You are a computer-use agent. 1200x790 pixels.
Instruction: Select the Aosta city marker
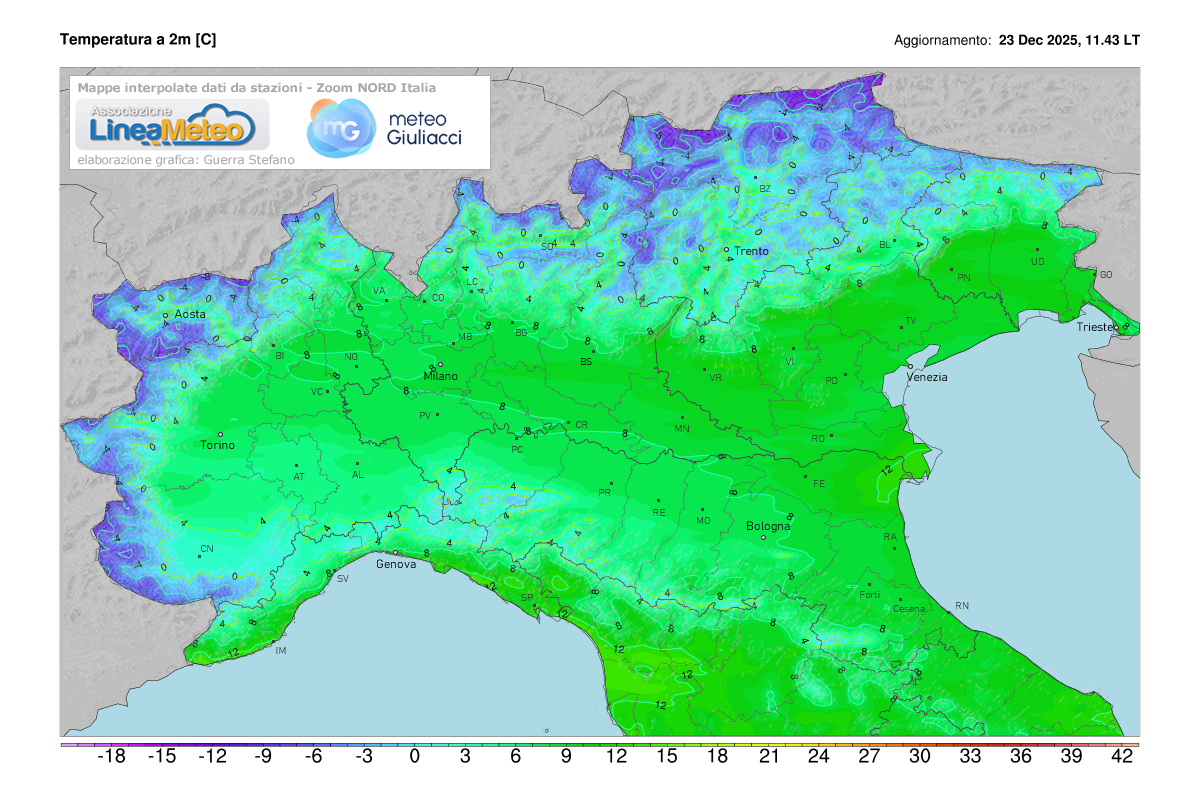166,316
